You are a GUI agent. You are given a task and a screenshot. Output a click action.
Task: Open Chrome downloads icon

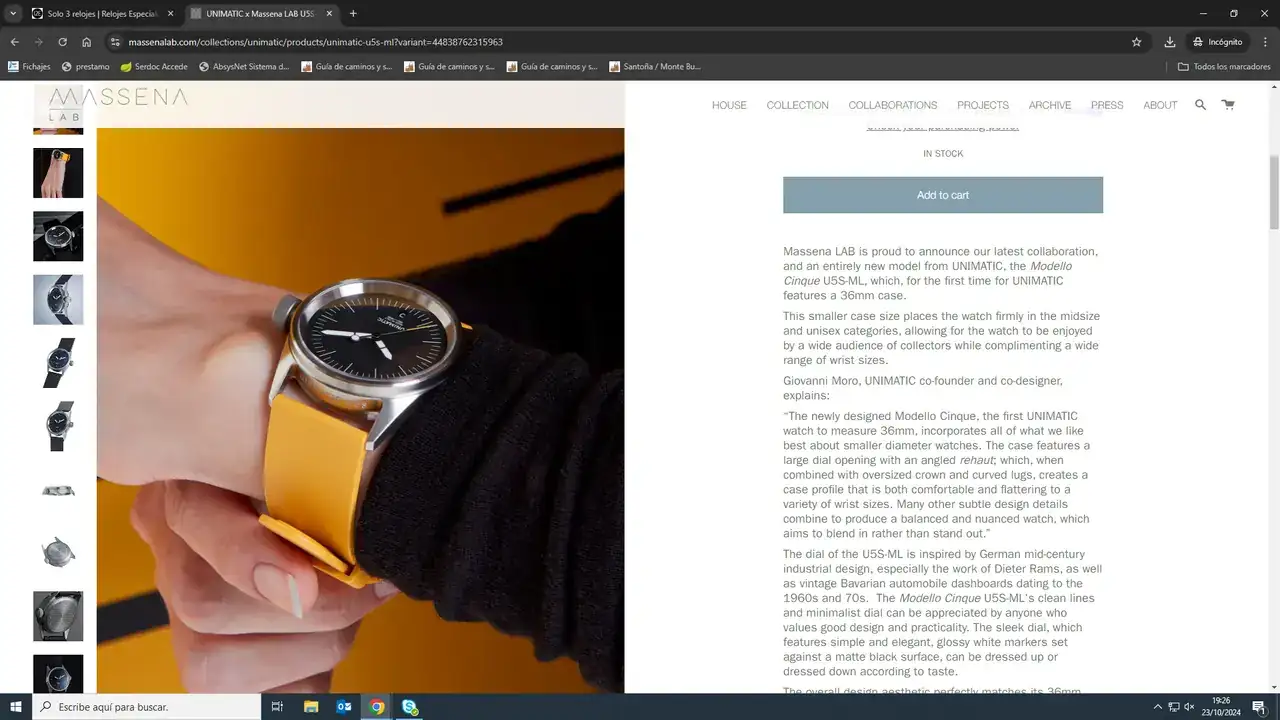(1169, 42)
